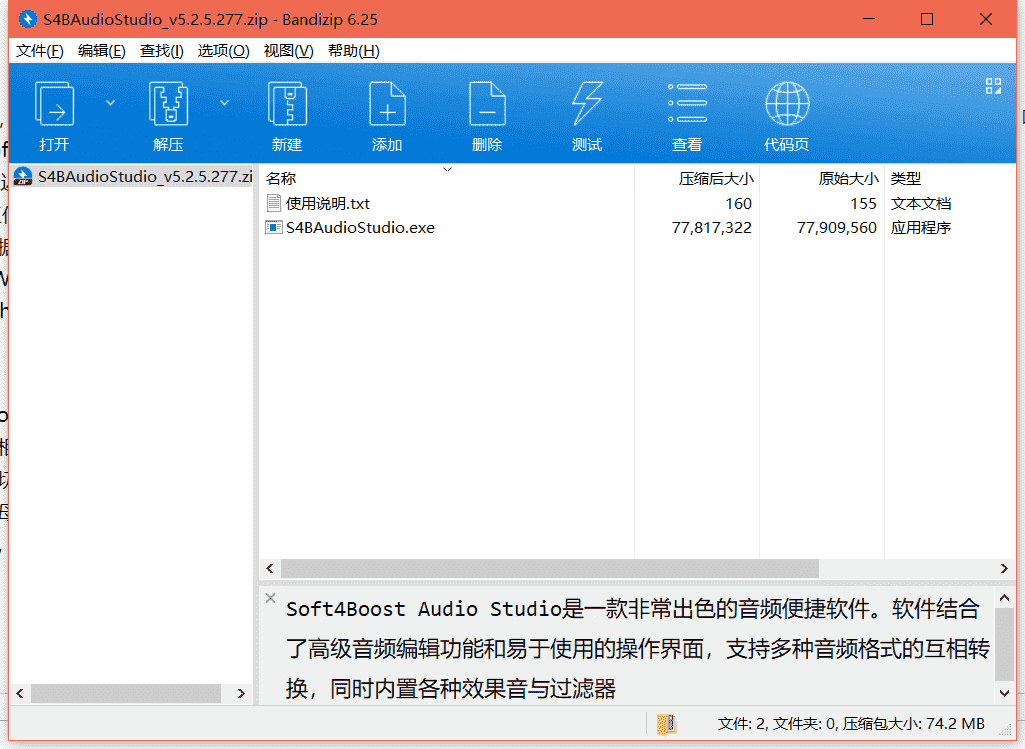Open the 选项(O) menu

[x=224, y=51]
